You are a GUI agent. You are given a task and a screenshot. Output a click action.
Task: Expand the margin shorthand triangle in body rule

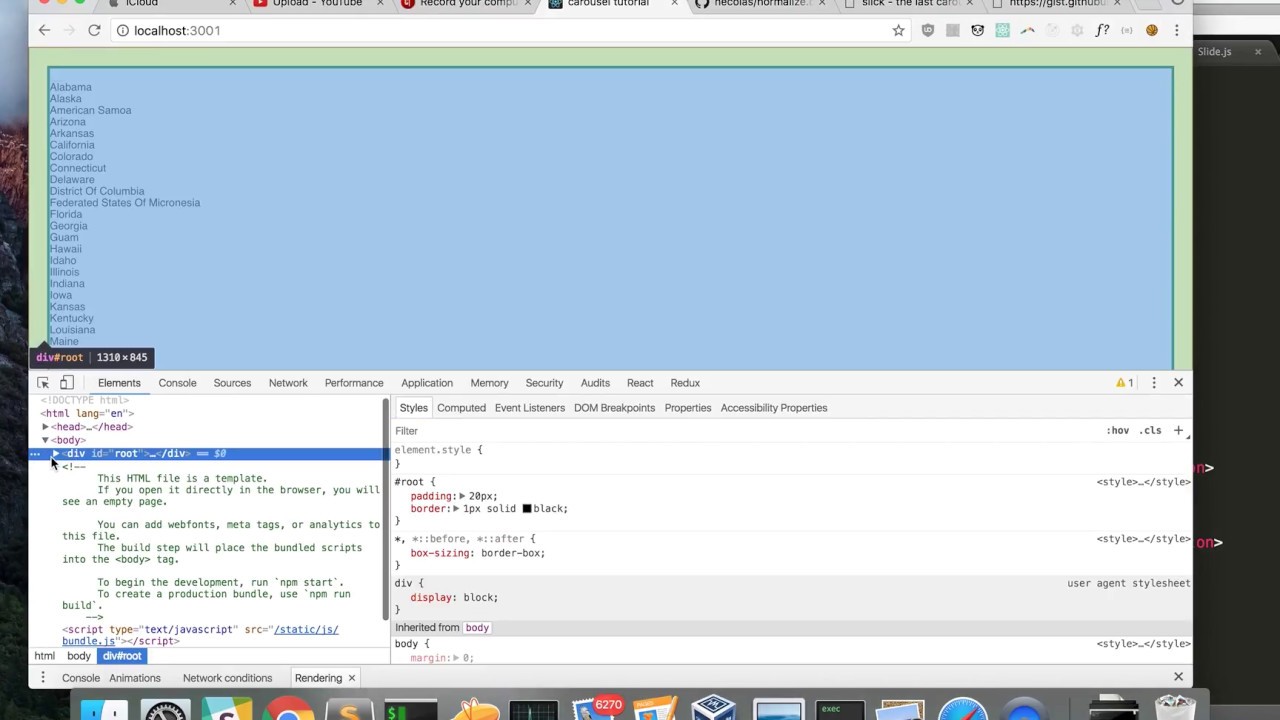click(x=455, y=658)
